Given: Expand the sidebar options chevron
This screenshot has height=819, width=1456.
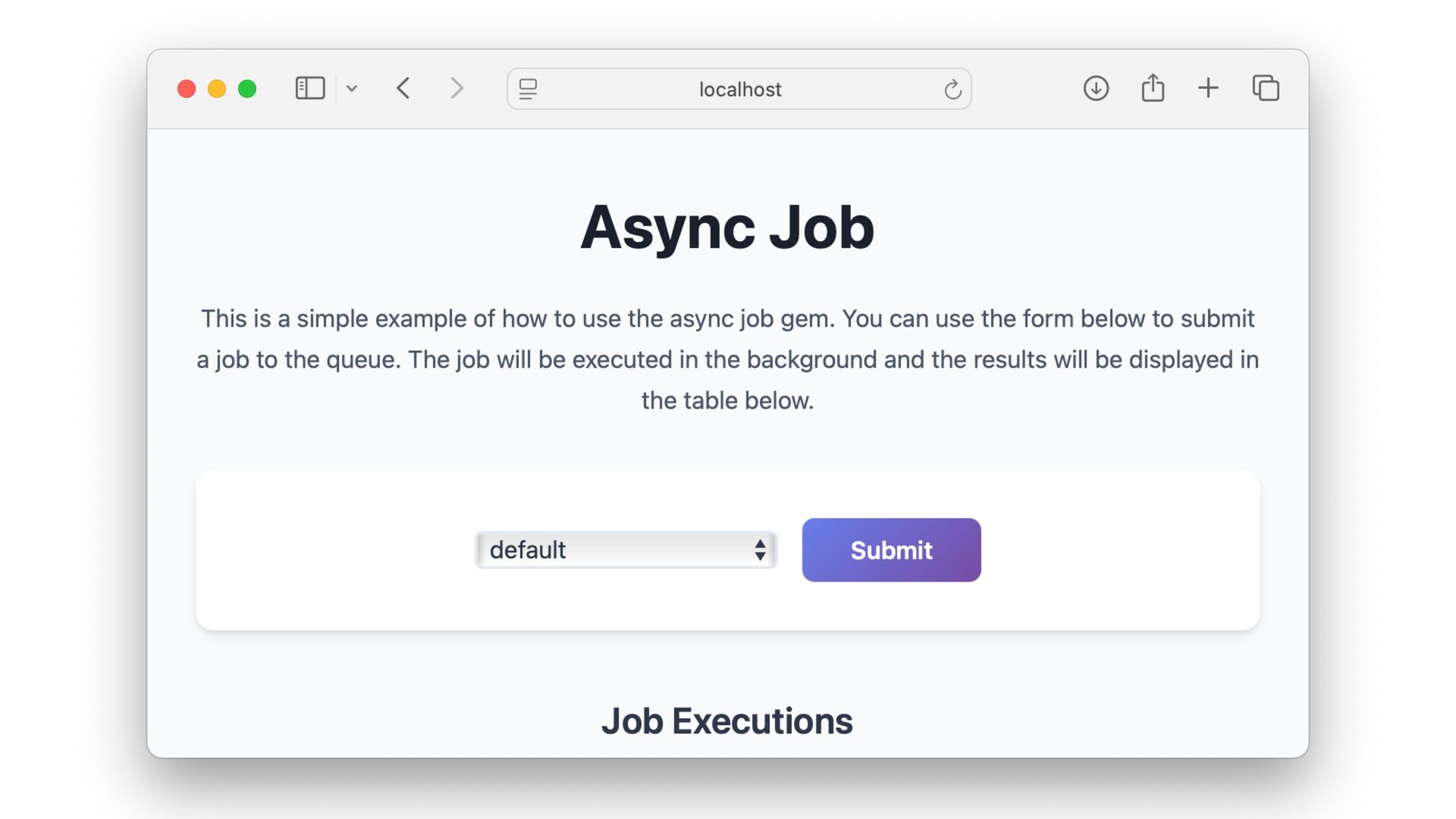Looking at the screenshot, I should click(352, 89).
